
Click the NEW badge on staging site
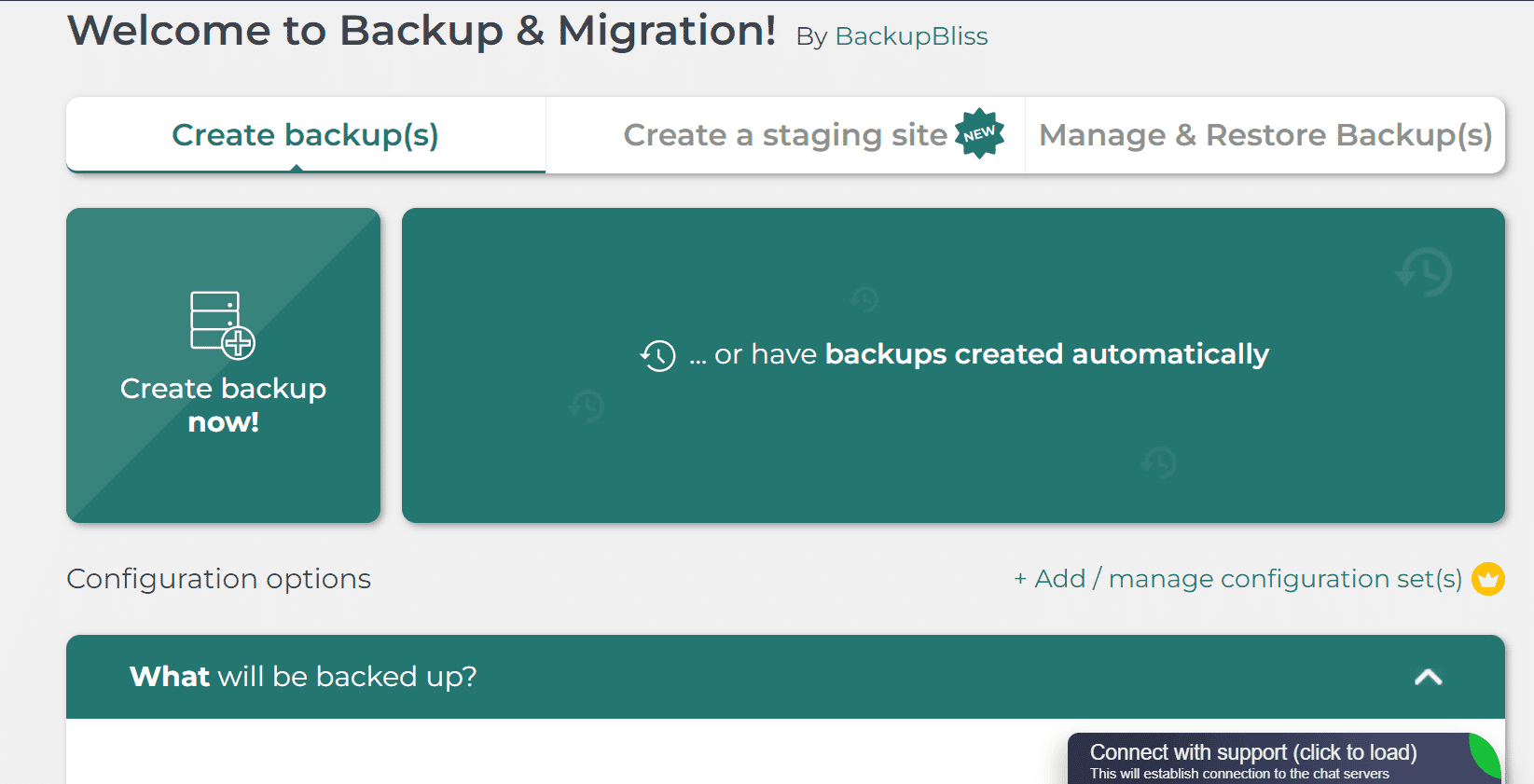click(x=979, y=134)
